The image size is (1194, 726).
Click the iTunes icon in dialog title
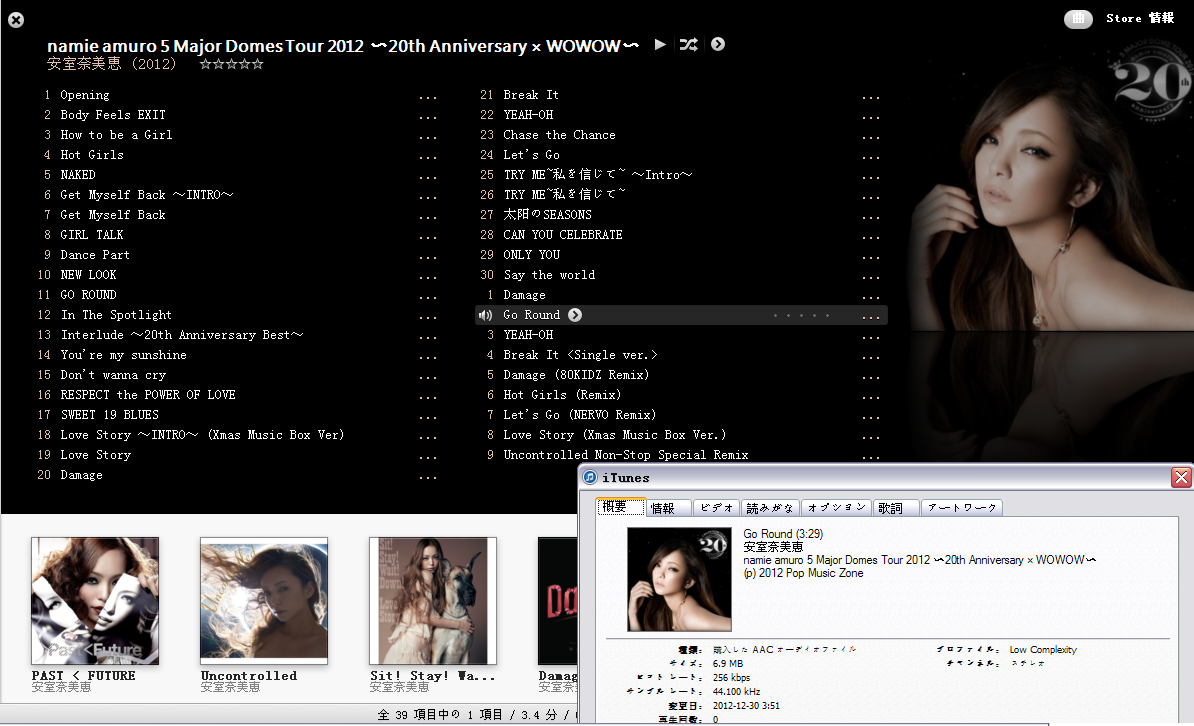590,478
